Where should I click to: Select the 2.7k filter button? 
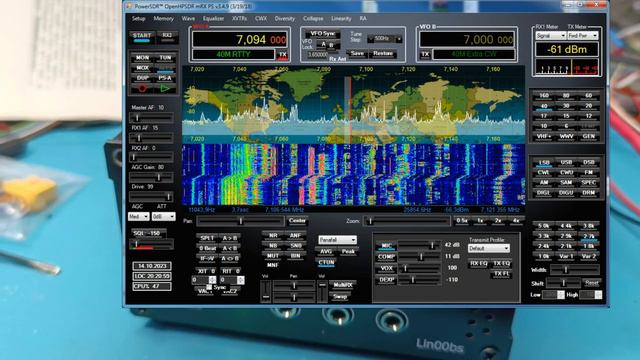[x=589, y=236]
